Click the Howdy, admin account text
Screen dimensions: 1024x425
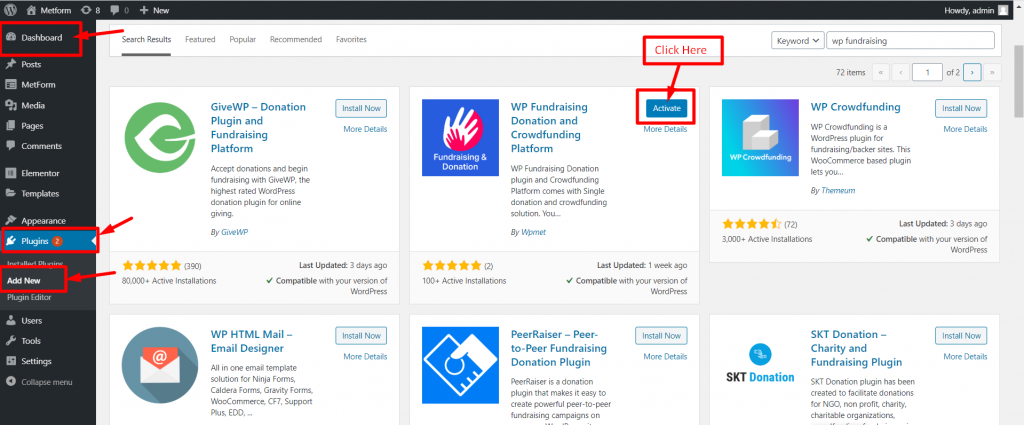coord(969,10)
